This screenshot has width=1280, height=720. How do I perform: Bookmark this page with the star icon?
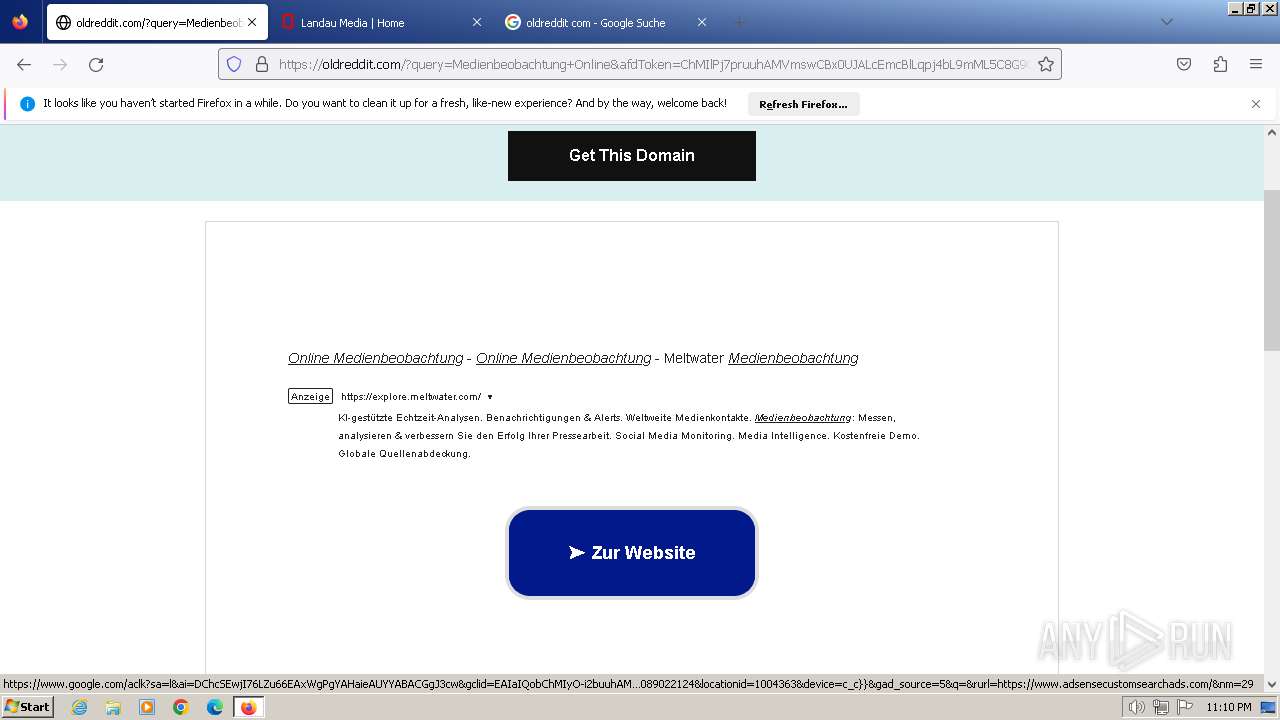[x=1046, y=64]
